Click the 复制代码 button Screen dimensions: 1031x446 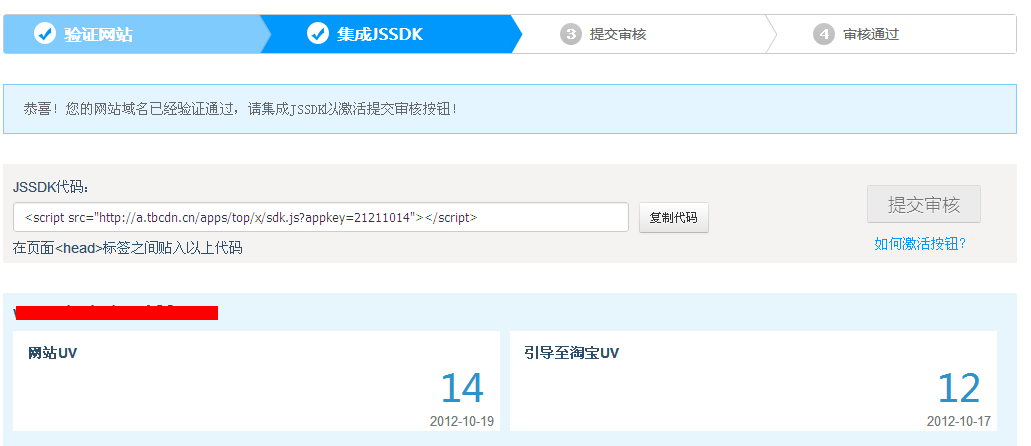(673, 218)
